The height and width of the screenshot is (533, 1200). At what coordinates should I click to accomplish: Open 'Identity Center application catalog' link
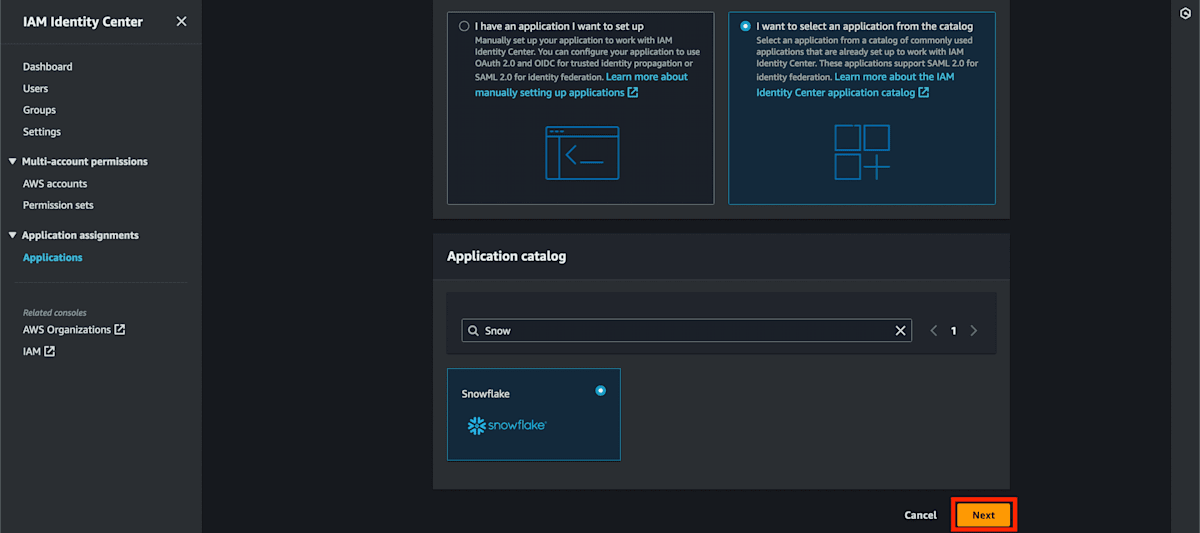point(843,92)
